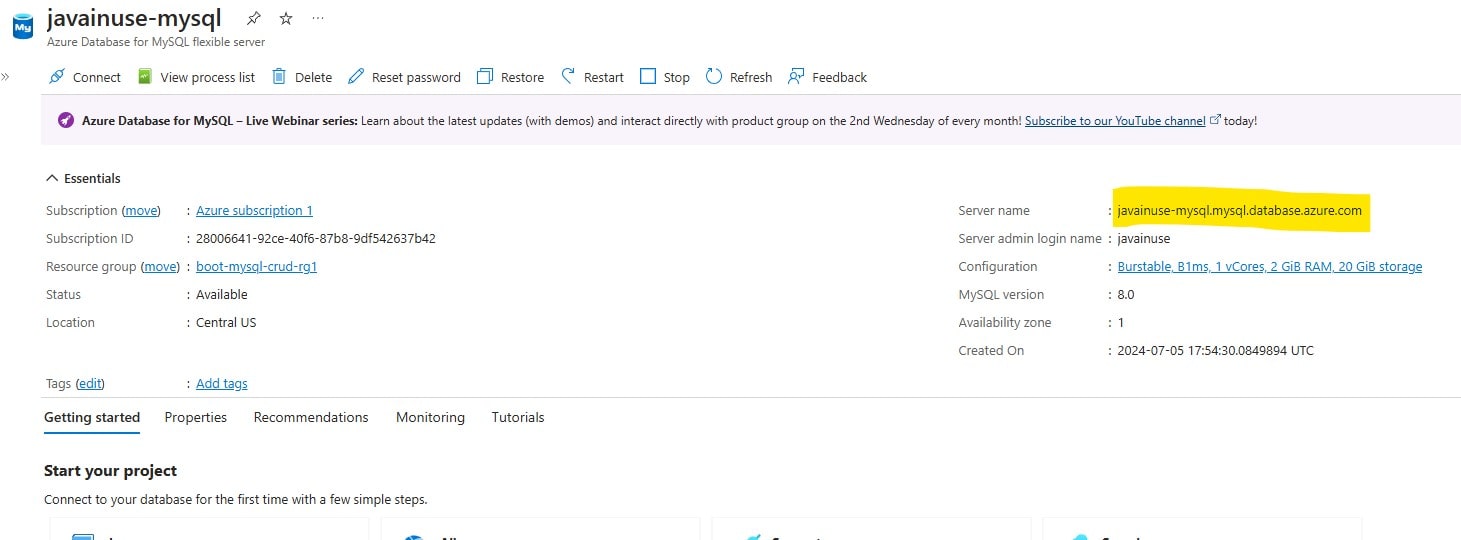Click the rocket webinar banner icon

(65, 120)
